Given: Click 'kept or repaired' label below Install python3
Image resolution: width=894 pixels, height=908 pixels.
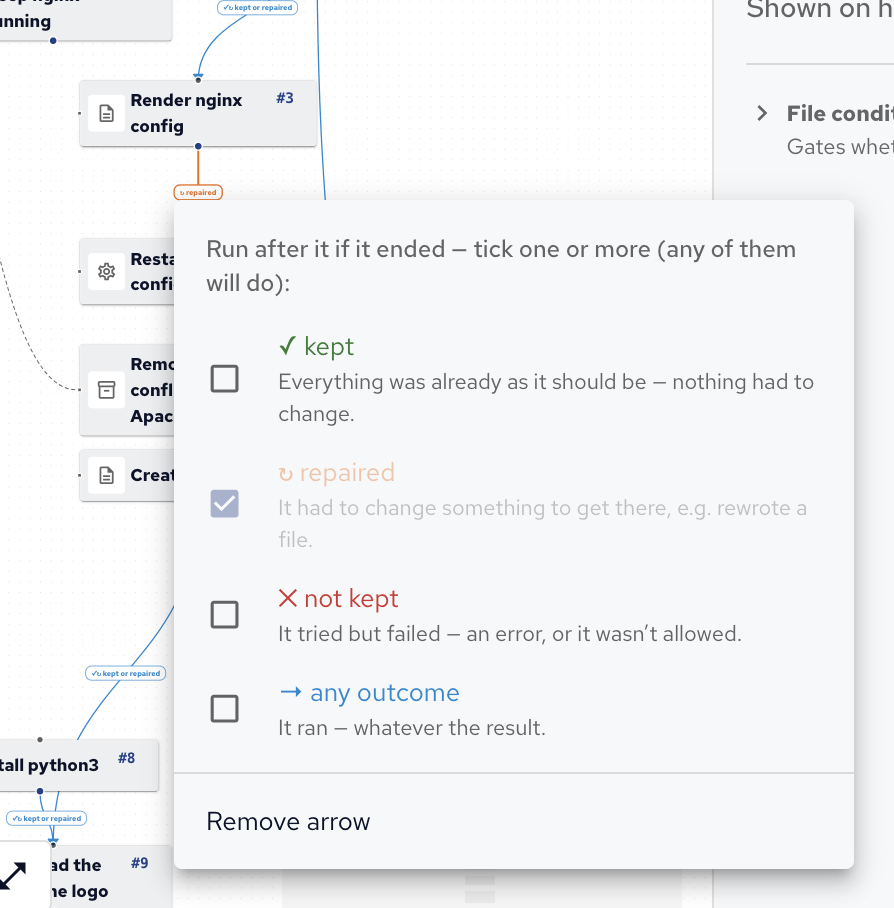Looking at the screenshot, I should 46,818.
